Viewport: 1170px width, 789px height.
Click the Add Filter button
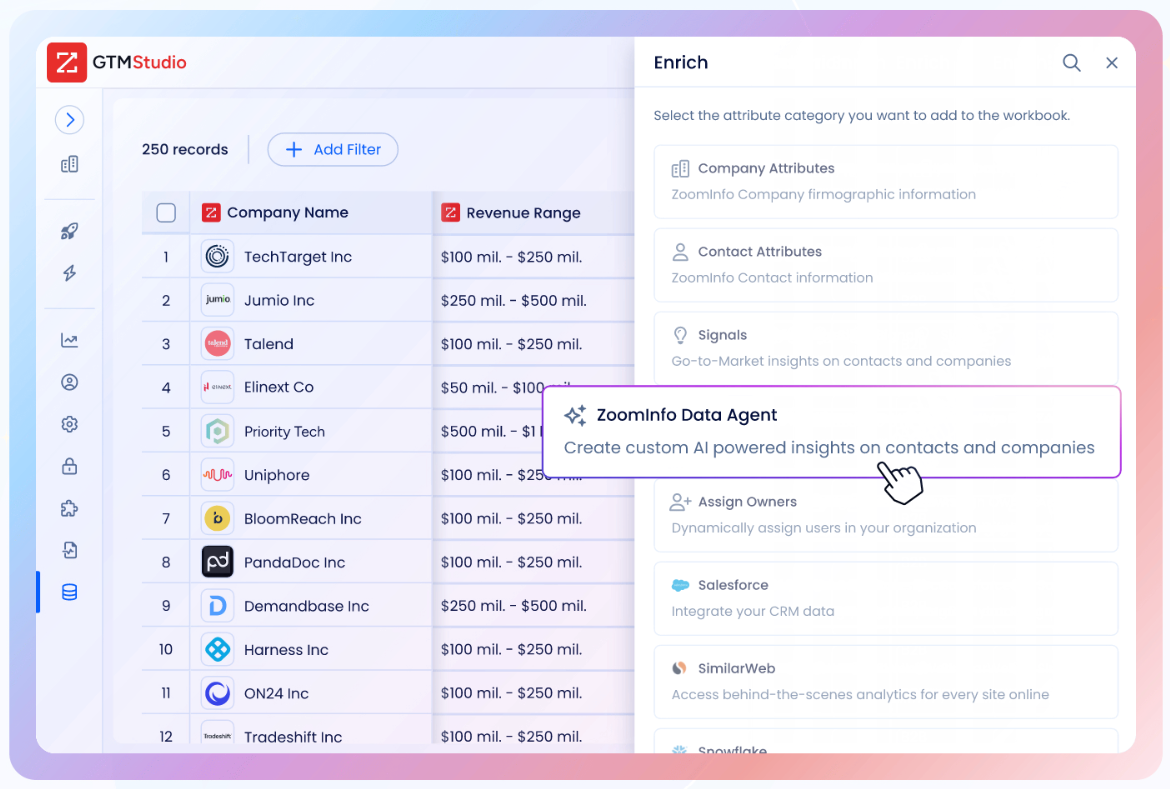tap(333, 149)
